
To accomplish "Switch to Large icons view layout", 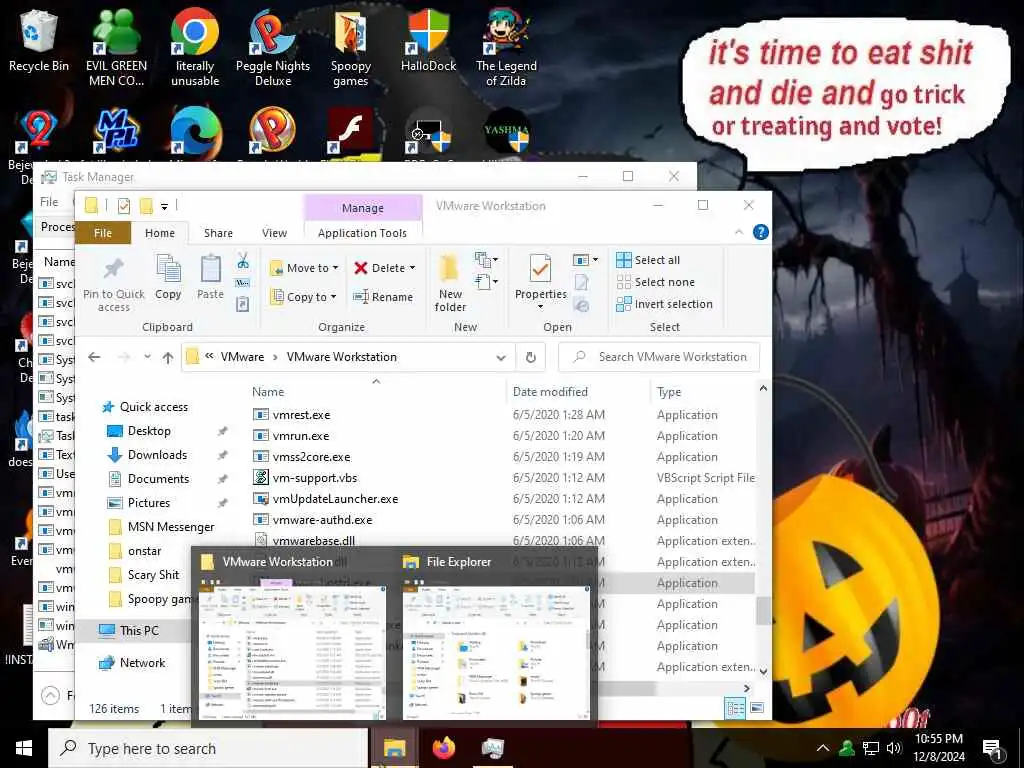I will coord(757,709).
